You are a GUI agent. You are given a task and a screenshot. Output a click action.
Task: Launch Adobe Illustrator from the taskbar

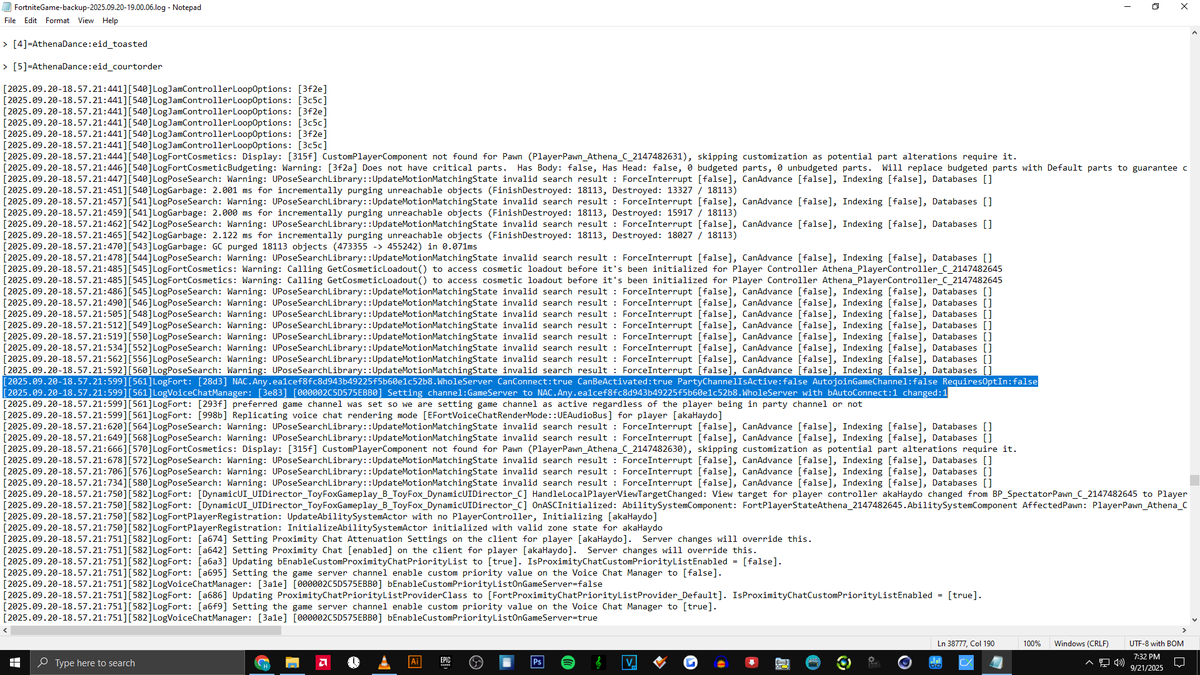point(415,662)
